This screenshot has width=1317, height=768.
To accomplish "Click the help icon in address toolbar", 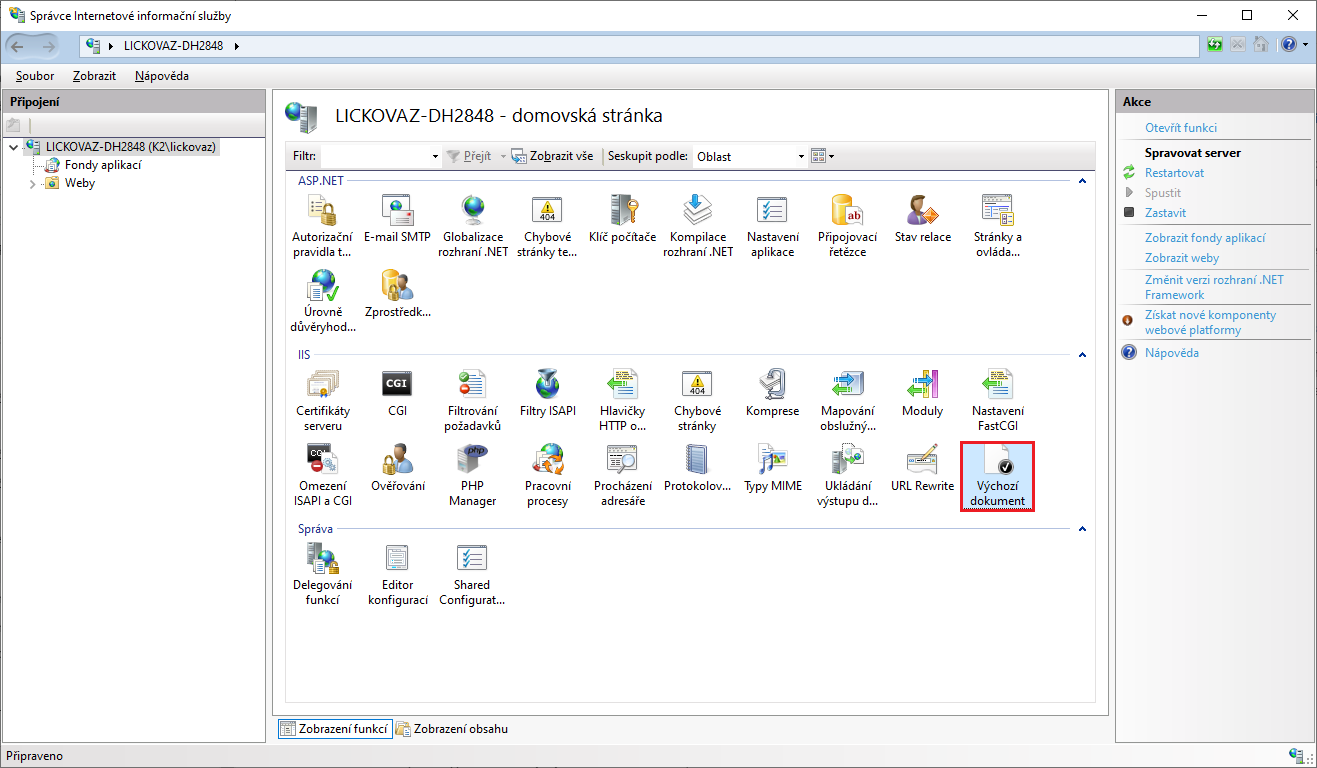I will click(x=1288, y=45).
